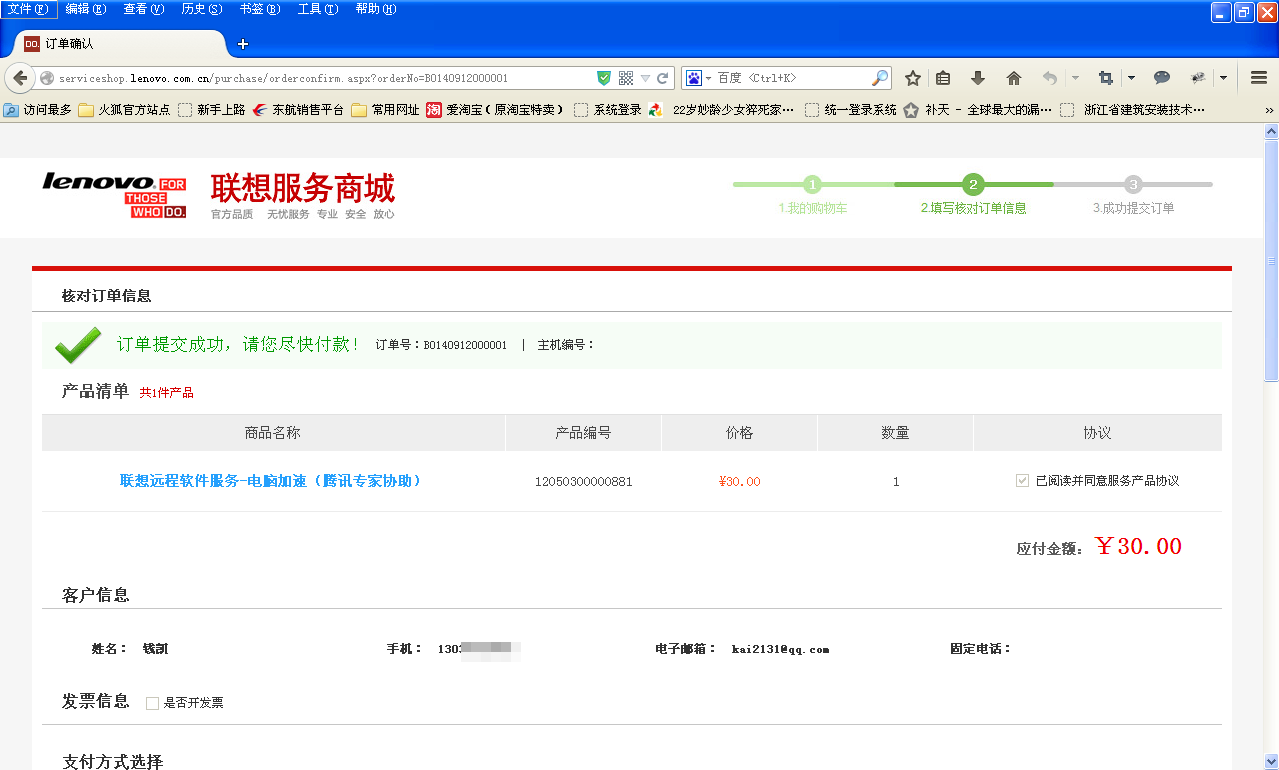The image size is (1279, 770).
Task: Open the 历史 menu
Action: [x=202, y=9]
